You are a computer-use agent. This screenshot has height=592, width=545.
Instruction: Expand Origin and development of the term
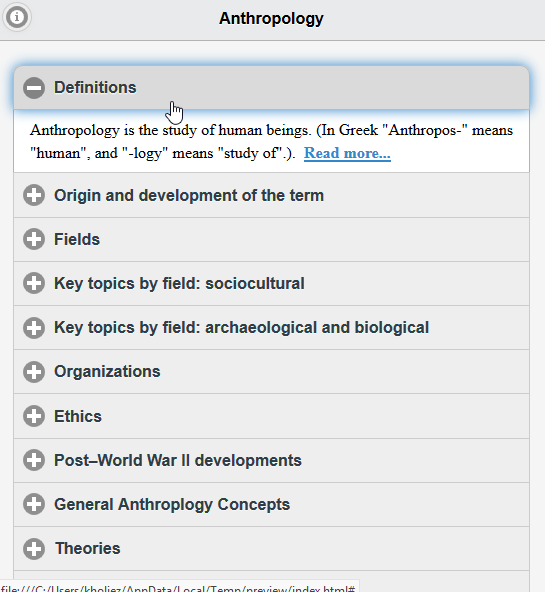click(271, 195)
